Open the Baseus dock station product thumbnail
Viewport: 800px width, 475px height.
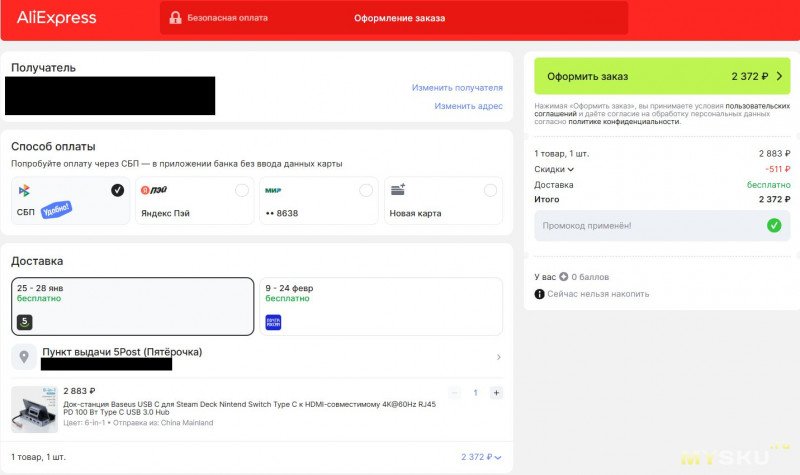coord(34,409)
